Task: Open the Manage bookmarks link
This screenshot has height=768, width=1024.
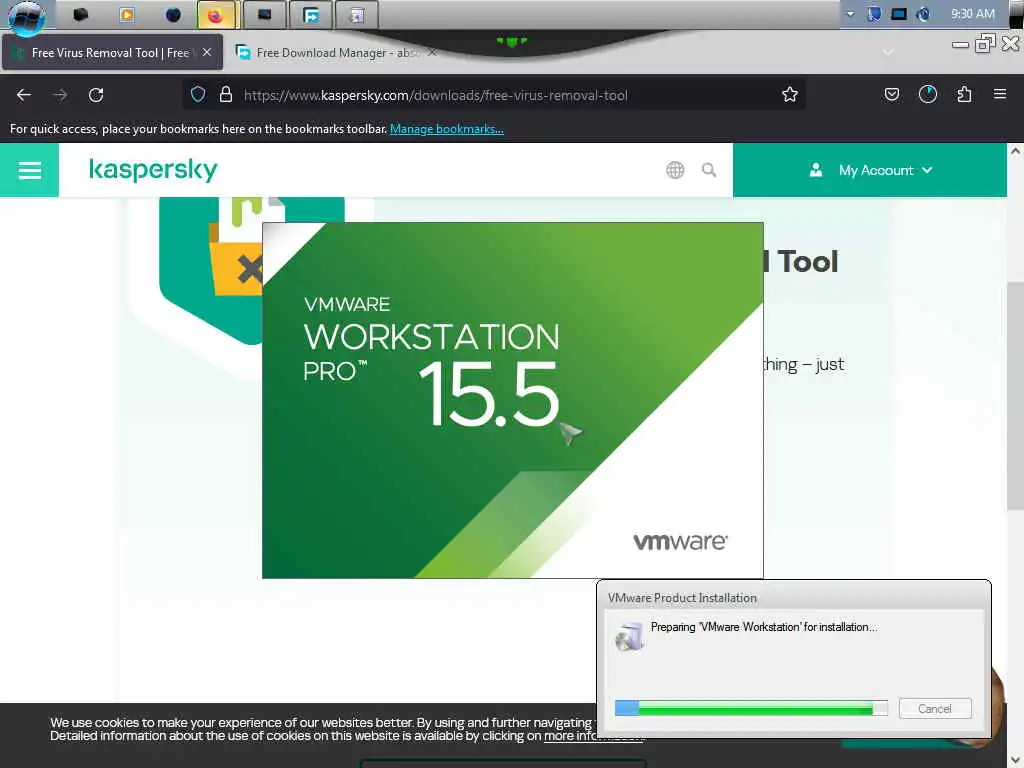Action: point(447,129)
